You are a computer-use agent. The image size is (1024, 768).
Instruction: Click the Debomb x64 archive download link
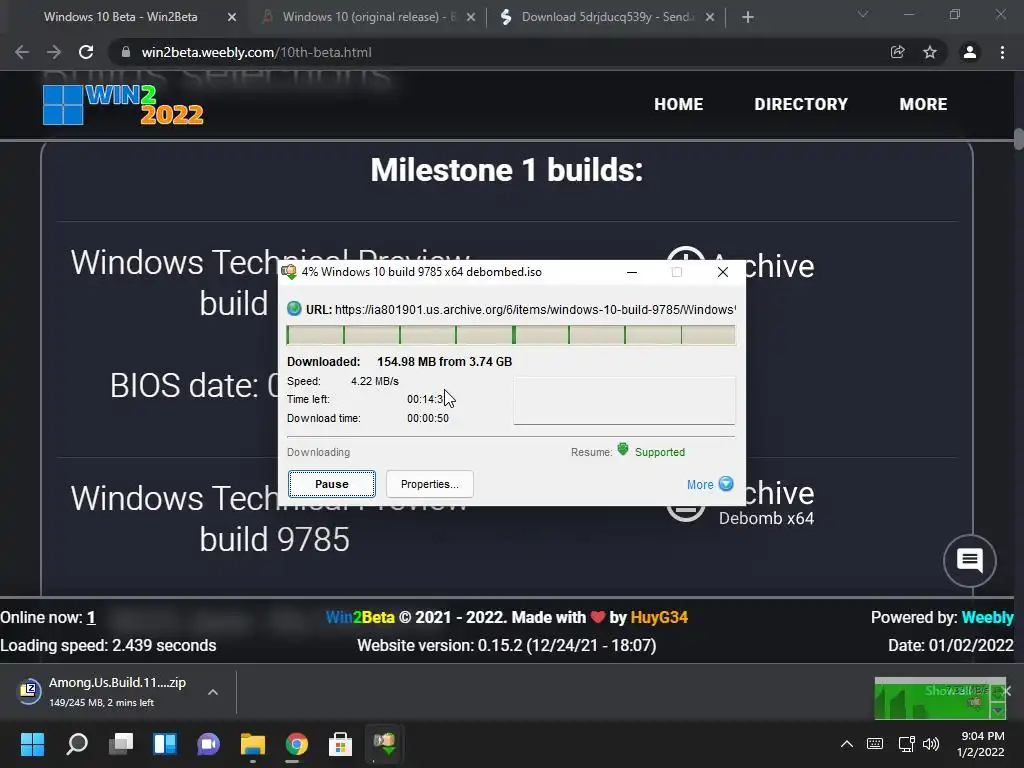click(766, 519)
